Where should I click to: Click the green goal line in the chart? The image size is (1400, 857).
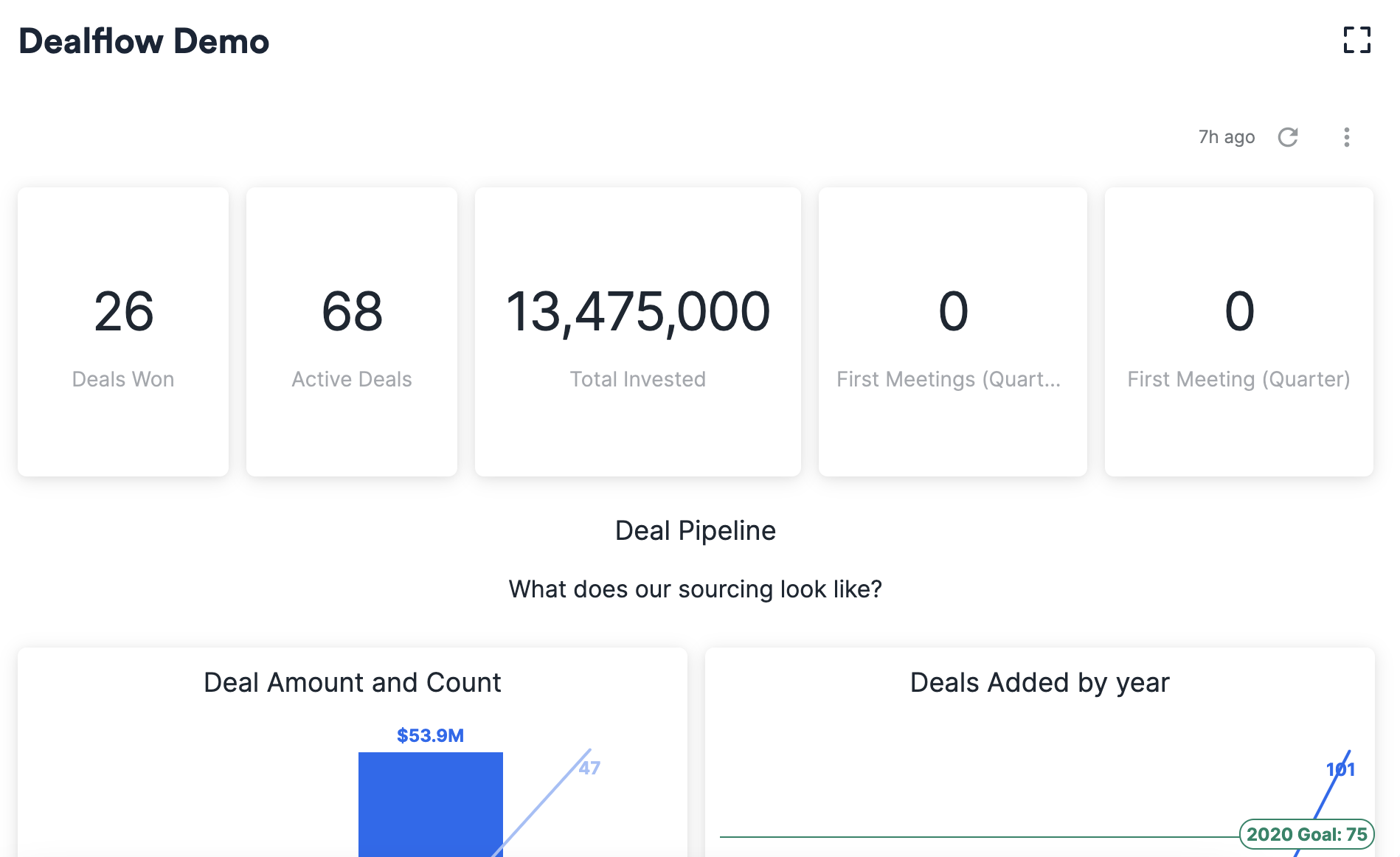tap(959, 836)
